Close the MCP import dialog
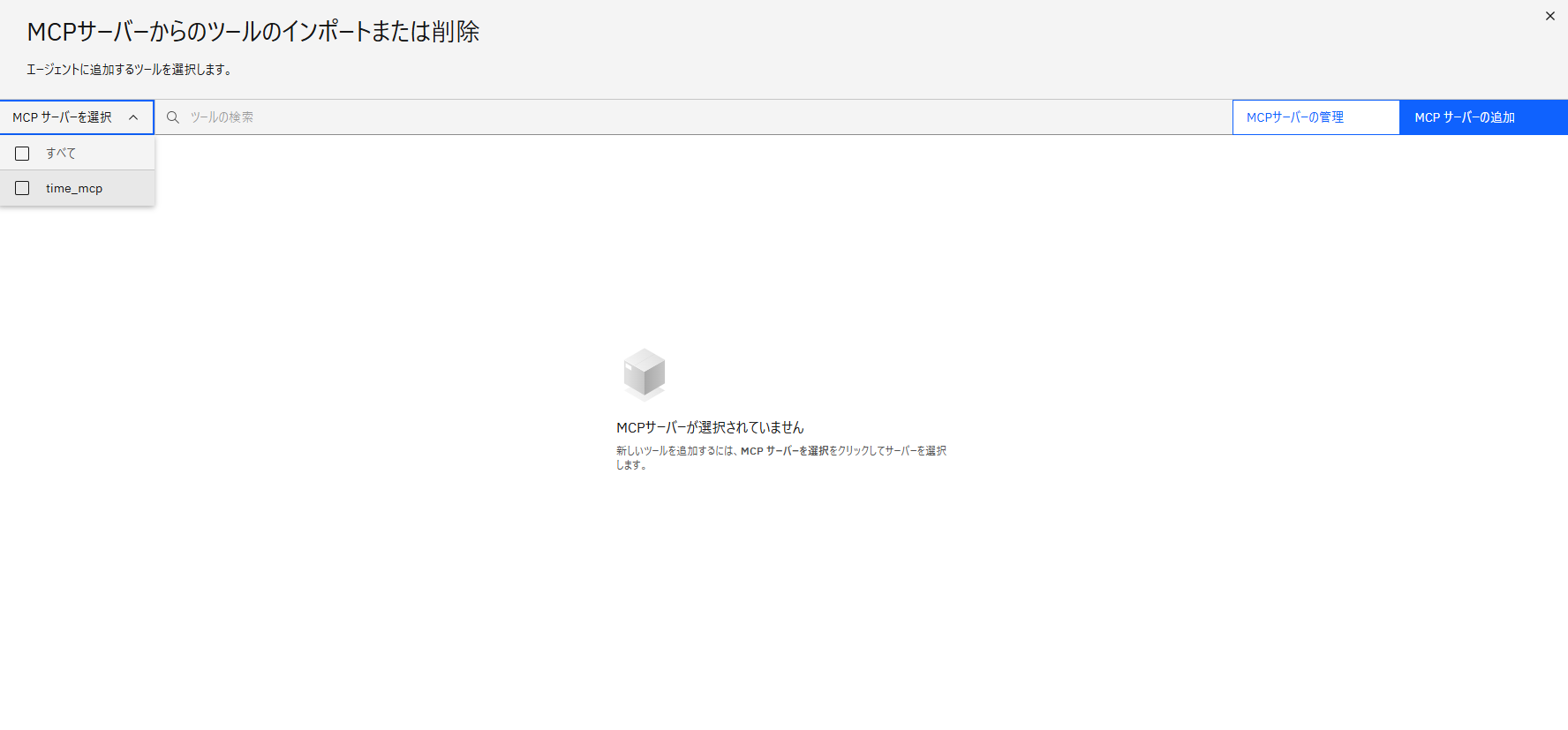The height and width of the screenshot is (730, 1568). pyautogui.click(x=1549, y=16)
